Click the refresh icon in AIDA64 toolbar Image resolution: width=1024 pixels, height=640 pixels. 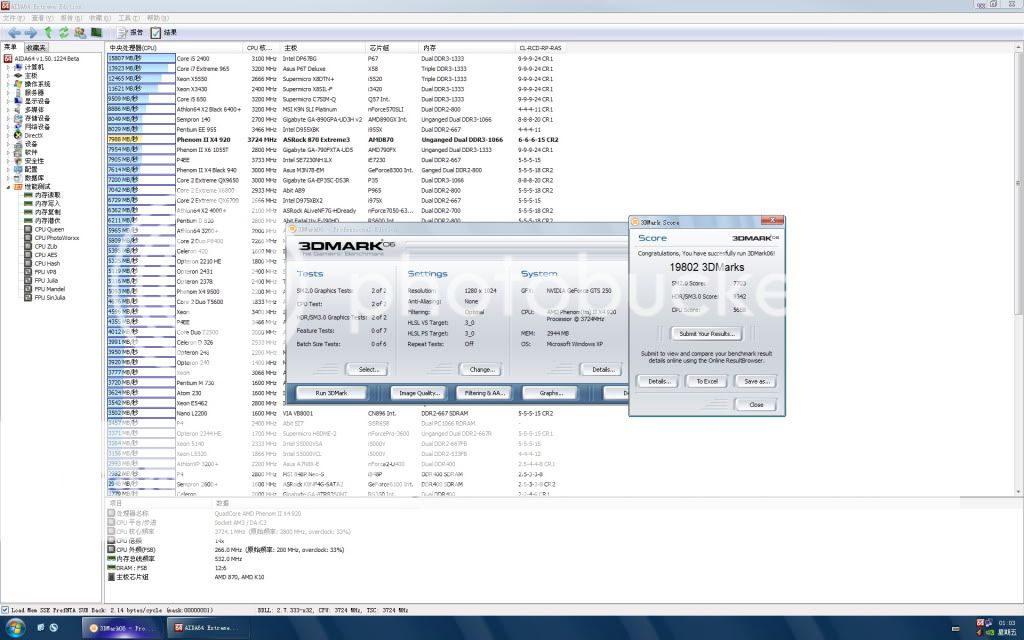point(63,33)
